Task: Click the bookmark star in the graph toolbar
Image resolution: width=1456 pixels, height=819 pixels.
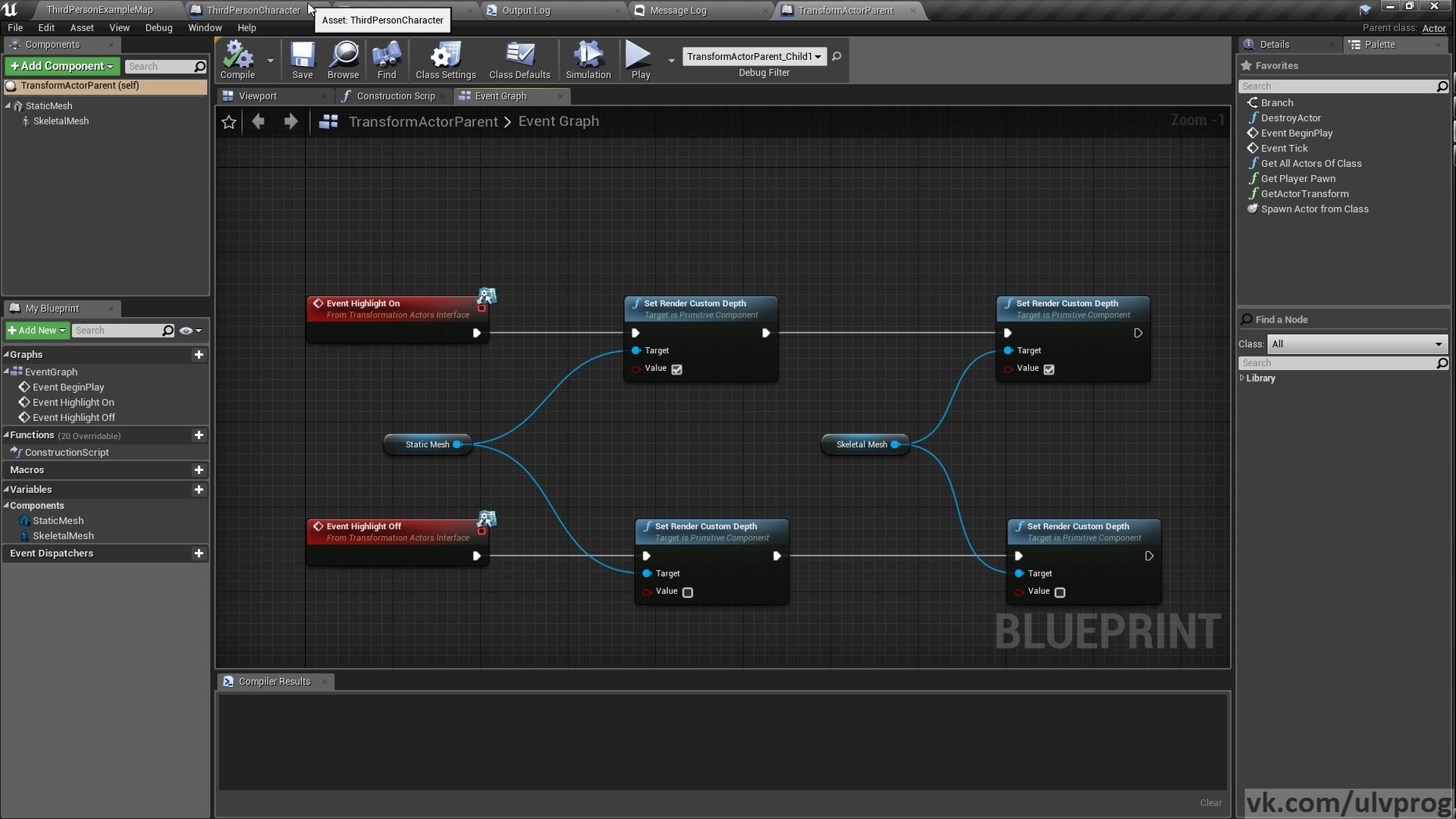Action: coord(229,121)
